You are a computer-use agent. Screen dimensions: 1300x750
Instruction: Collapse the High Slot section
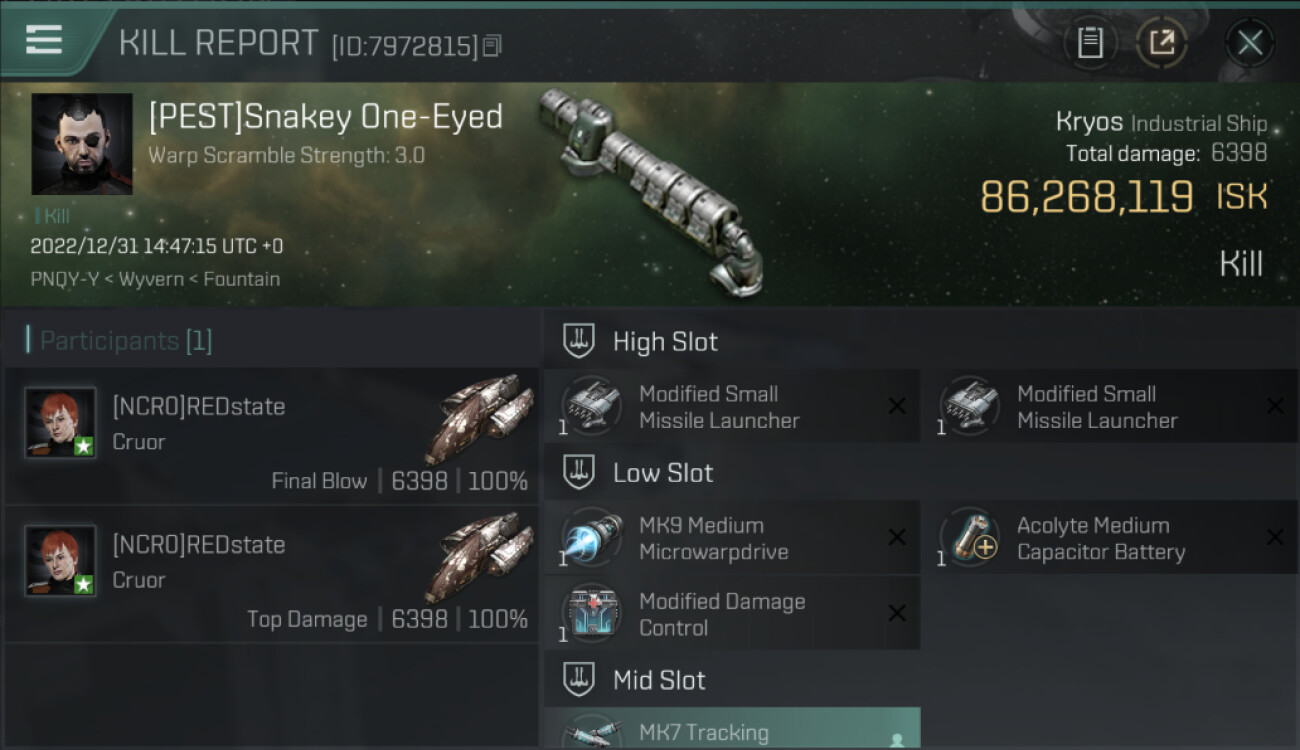[578, 341]
